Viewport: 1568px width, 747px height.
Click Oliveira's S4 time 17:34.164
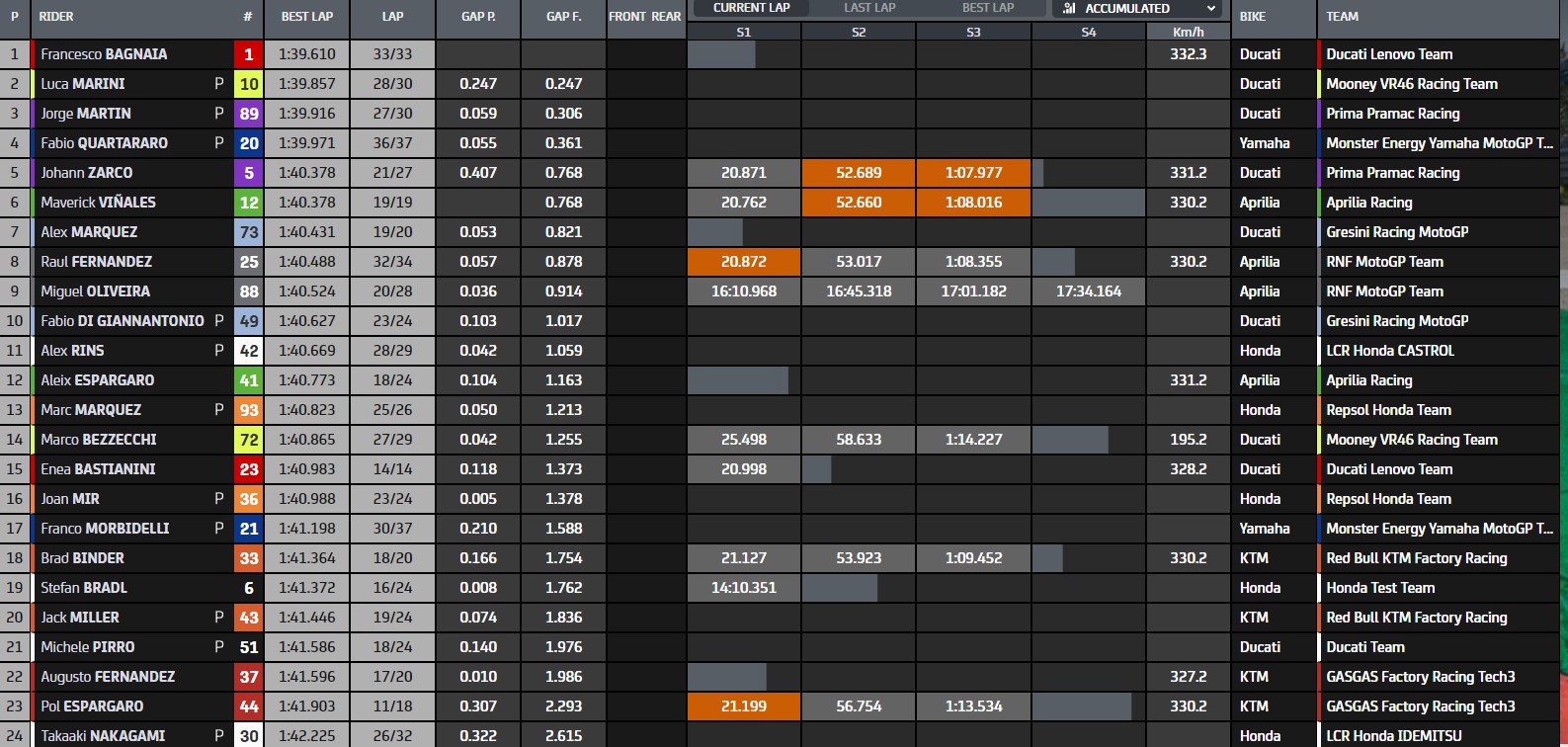tap(1088, 291)
